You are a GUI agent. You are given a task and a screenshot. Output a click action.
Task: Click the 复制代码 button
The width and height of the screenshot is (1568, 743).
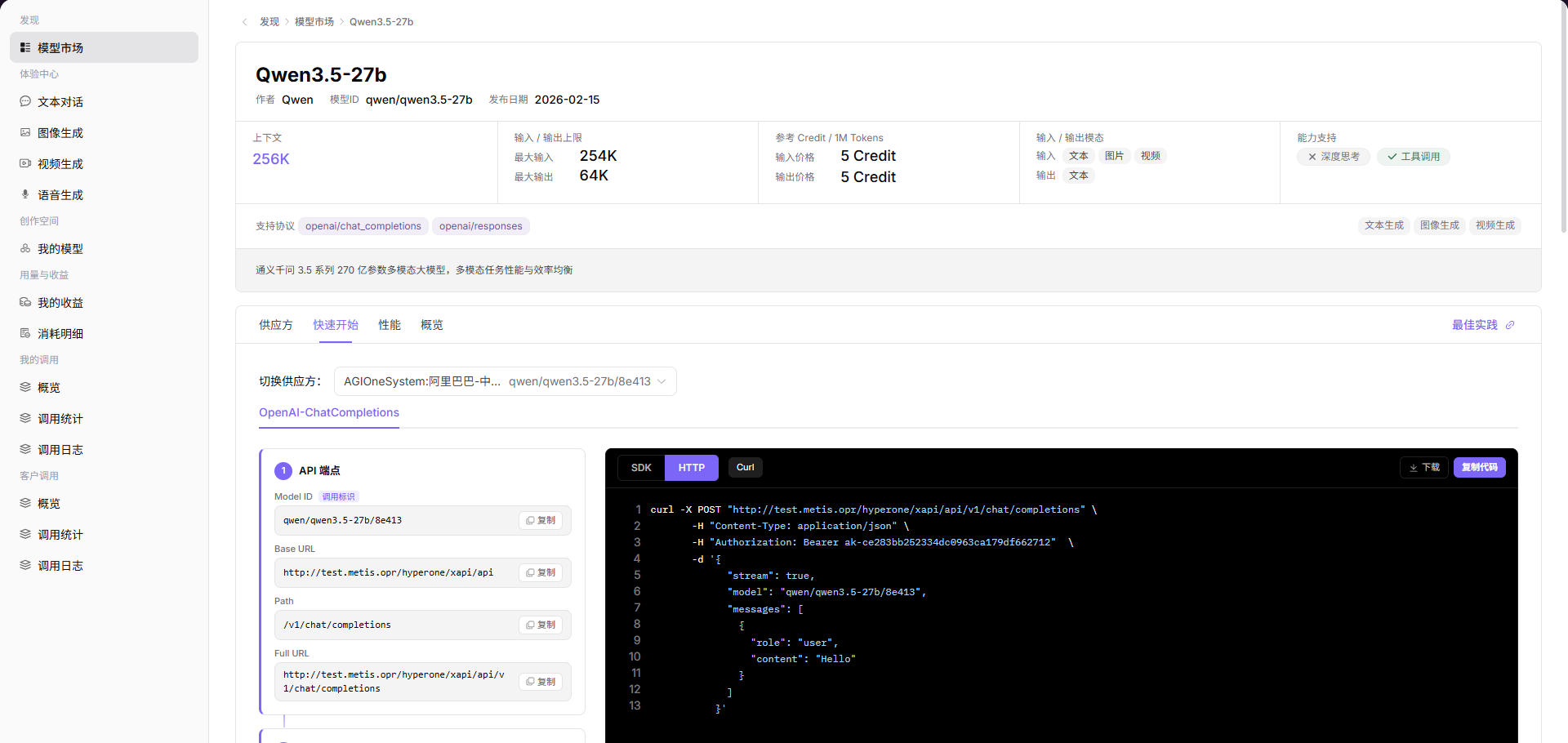coord(1479,467)
